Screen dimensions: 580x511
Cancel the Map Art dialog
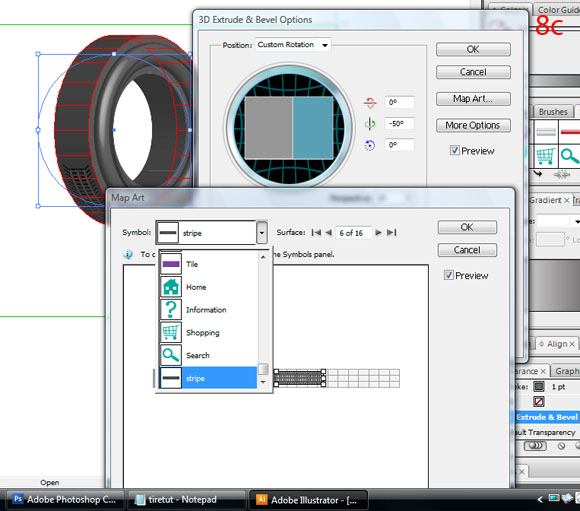tap(467, 250)
